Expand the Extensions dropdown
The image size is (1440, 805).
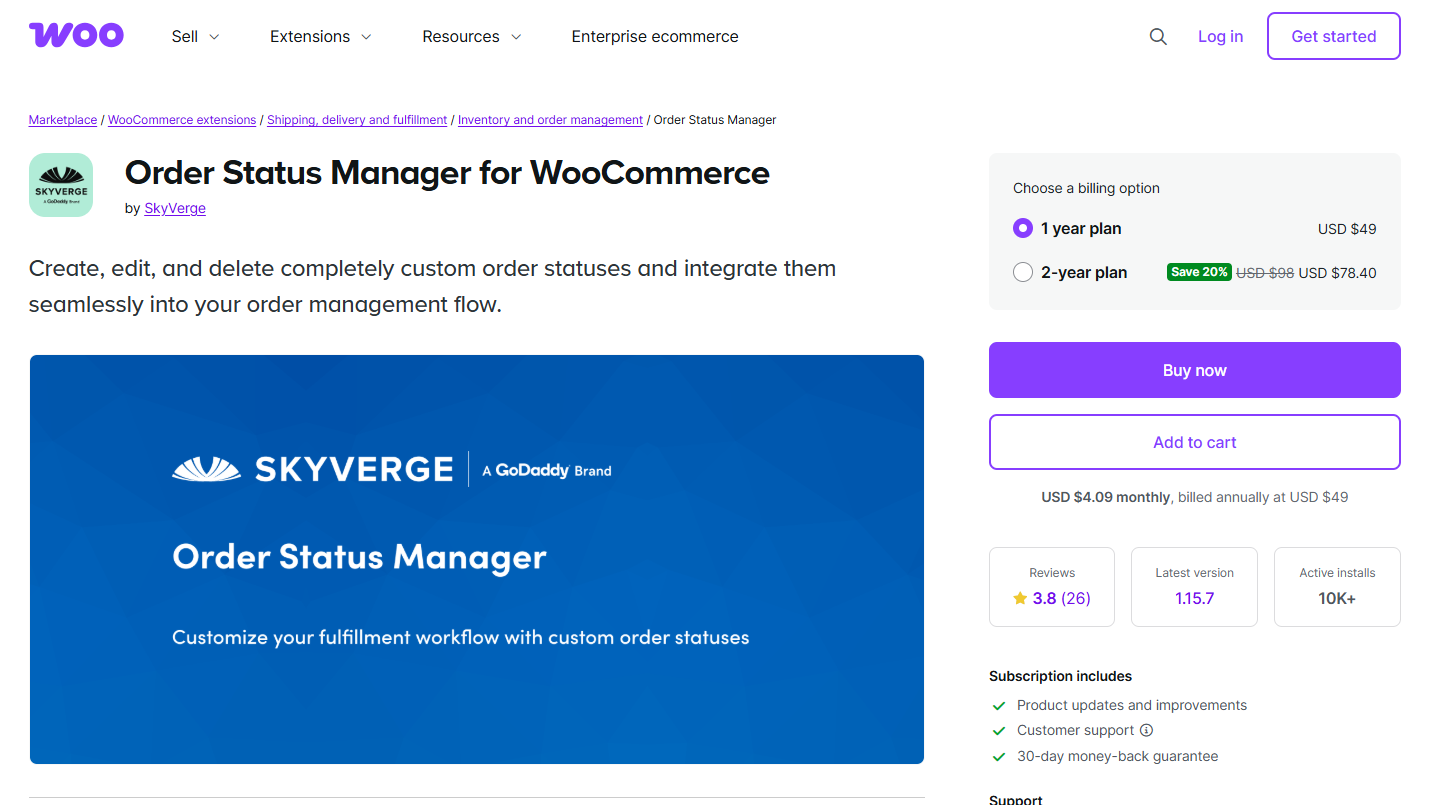tap(320, 36)
